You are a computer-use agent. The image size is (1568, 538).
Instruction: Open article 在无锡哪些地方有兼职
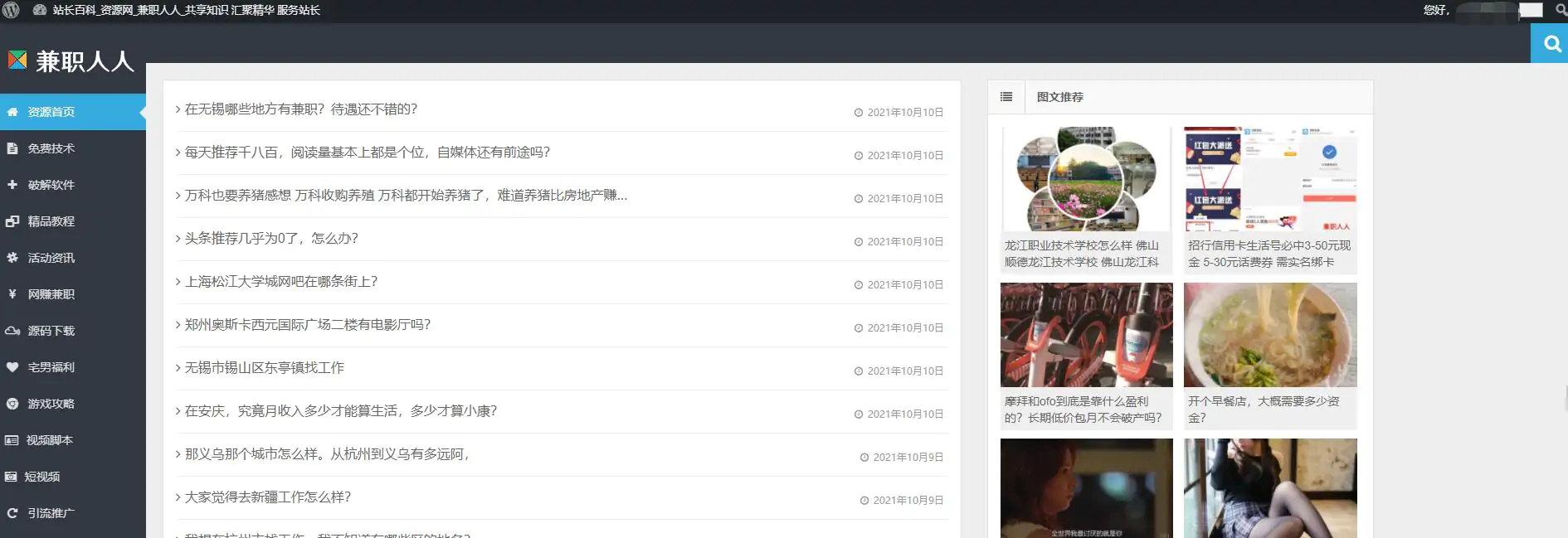[x=300, y=109]
